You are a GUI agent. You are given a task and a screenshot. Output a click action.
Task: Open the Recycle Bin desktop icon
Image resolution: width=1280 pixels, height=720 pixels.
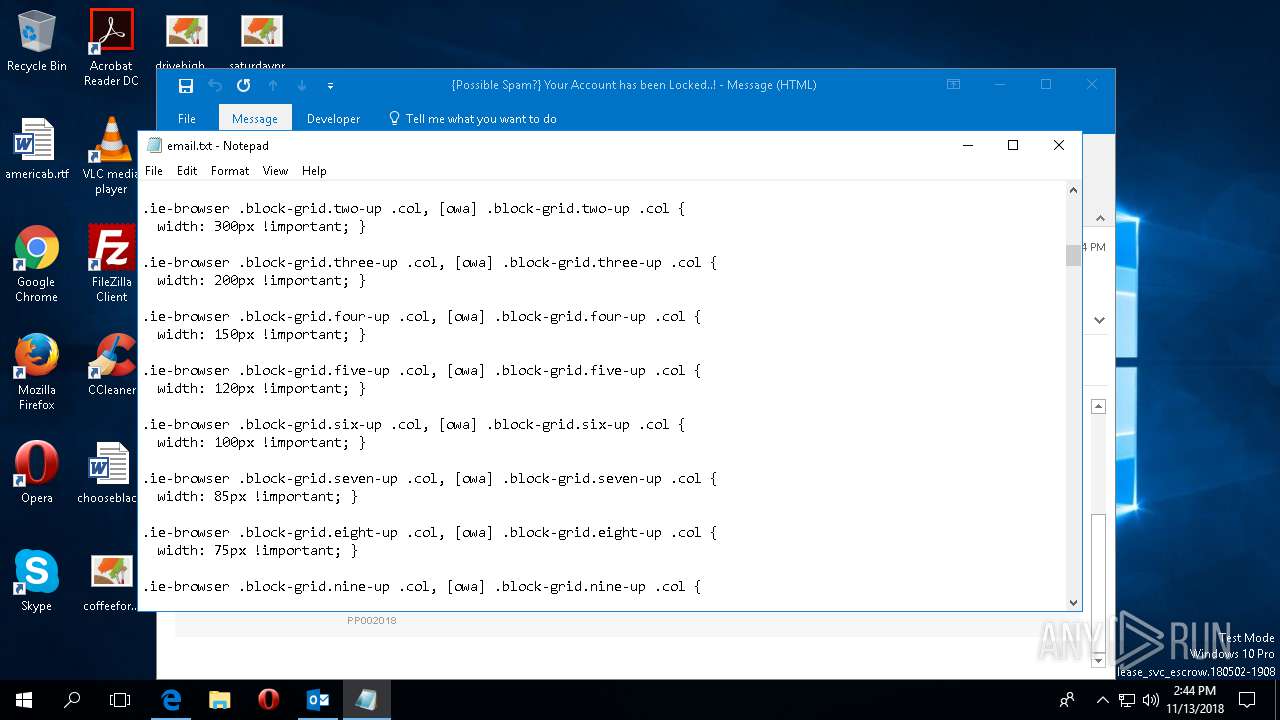(37, 42)
